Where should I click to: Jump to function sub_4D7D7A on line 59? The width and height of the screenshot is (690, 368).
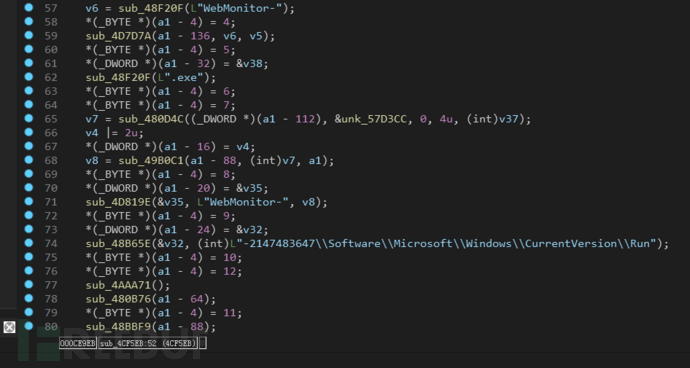coord(113,36)
